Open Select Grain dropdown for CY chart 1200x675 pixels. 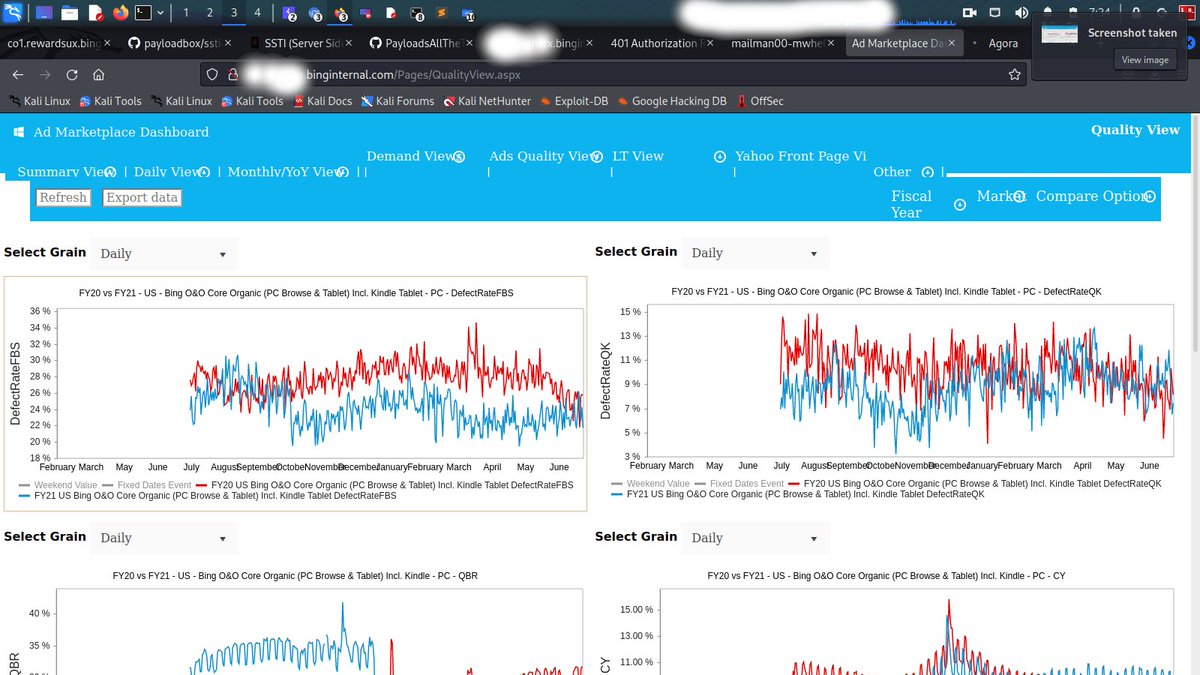(x=755, y=538)
